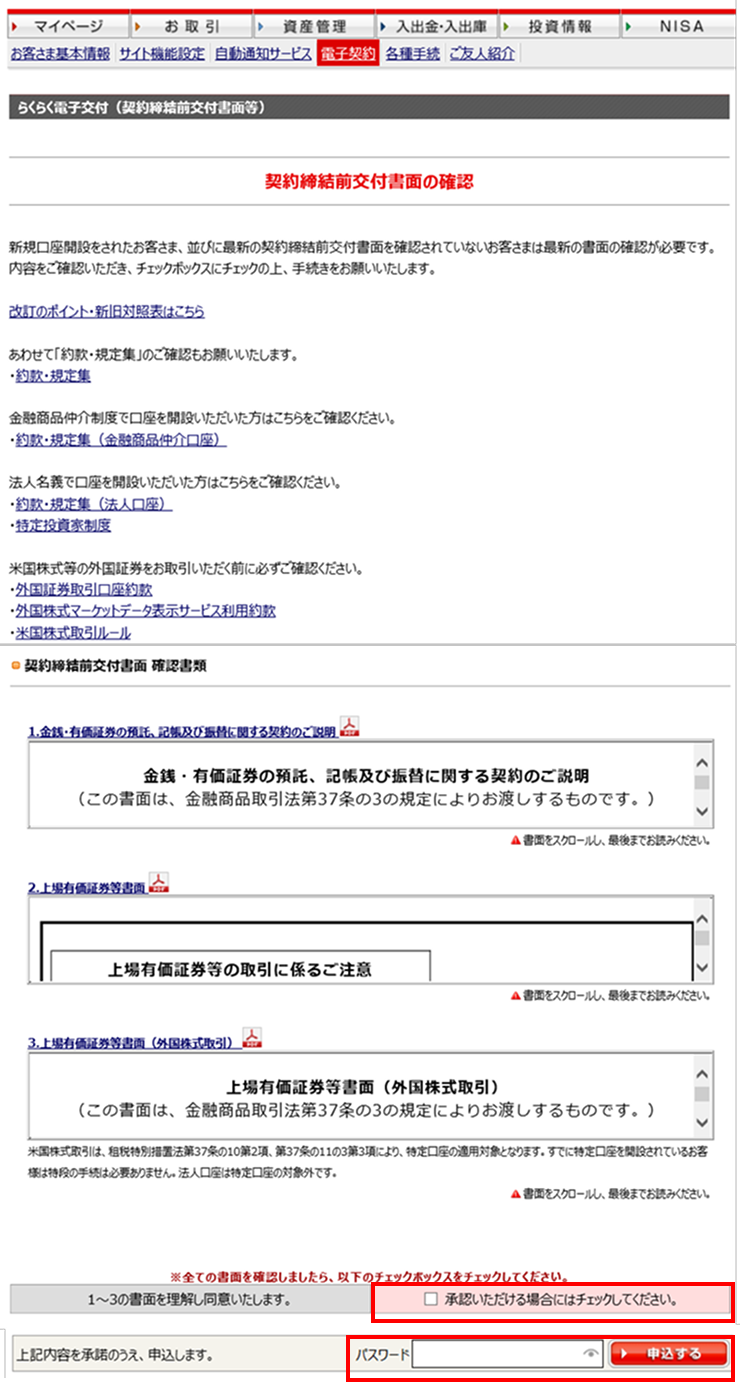Toggle password visibility eye icon
Screen dimensions: 740x1382
click(x=591, y=1355)
